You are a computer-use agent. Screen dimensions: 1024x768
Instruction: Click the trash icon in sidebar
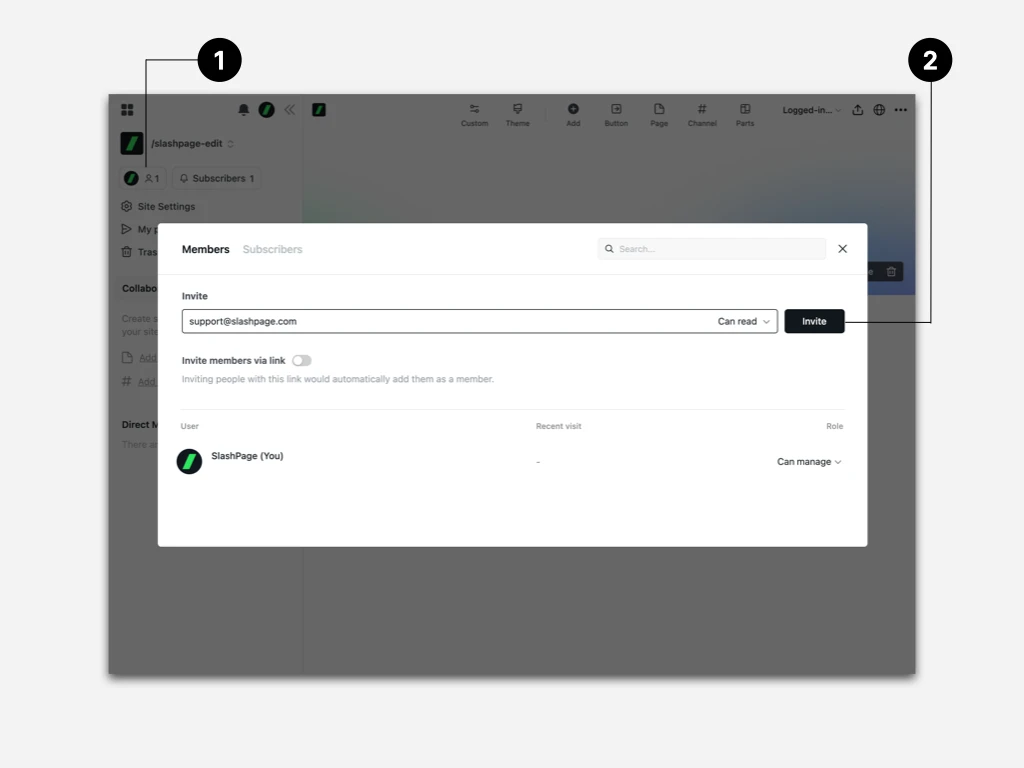(x=127, y=252)
